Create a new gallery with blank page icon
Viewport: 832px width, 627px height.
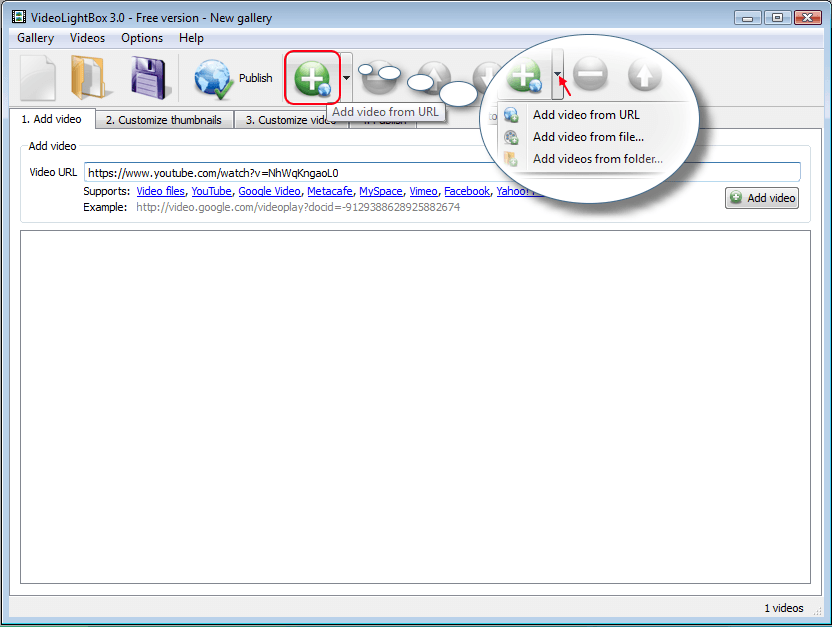pos(38,78)
